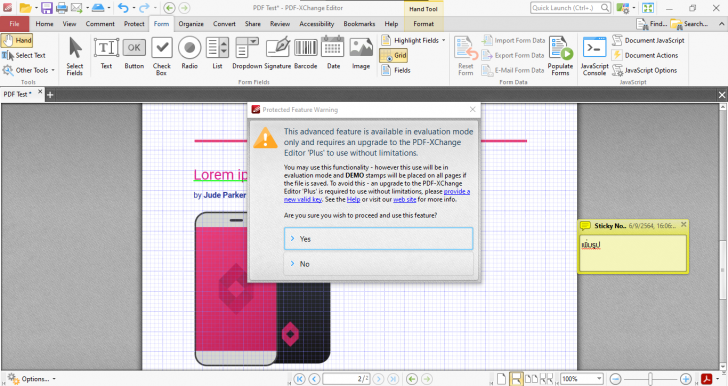Screen dimensions: 728x386
Task: Follow the 'provide a new valid key' link
Action: (x=457, y=191)
